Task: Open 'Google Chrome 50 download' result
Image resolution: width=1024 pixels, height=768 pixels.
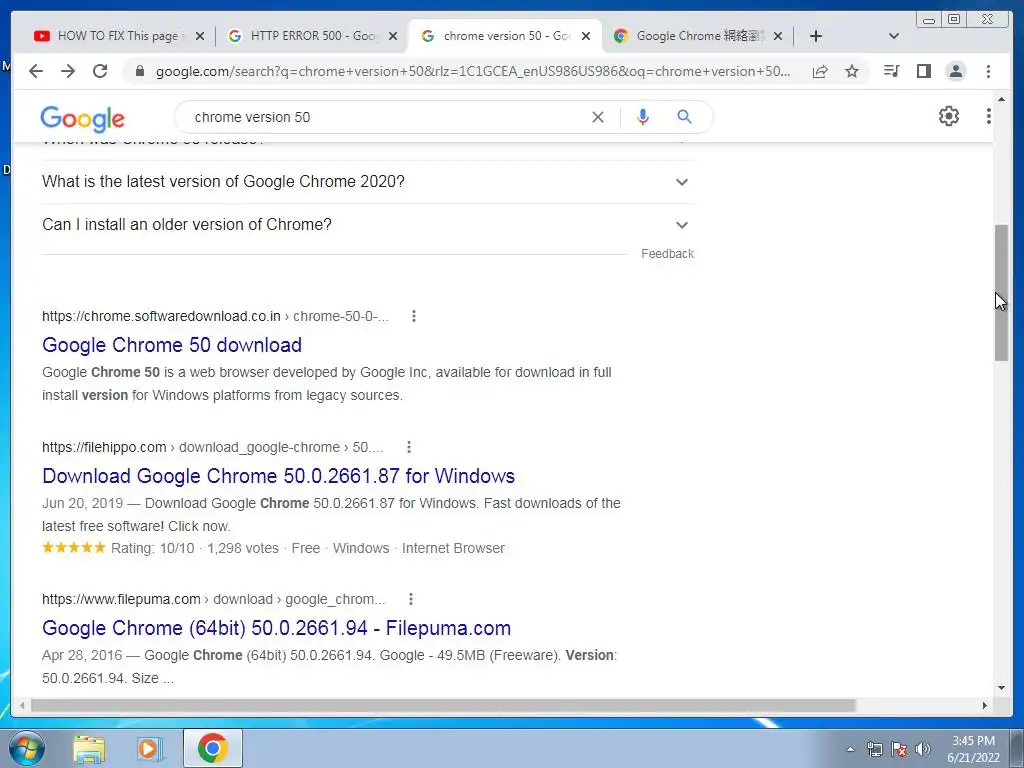Action: click(x=172, y=345)
